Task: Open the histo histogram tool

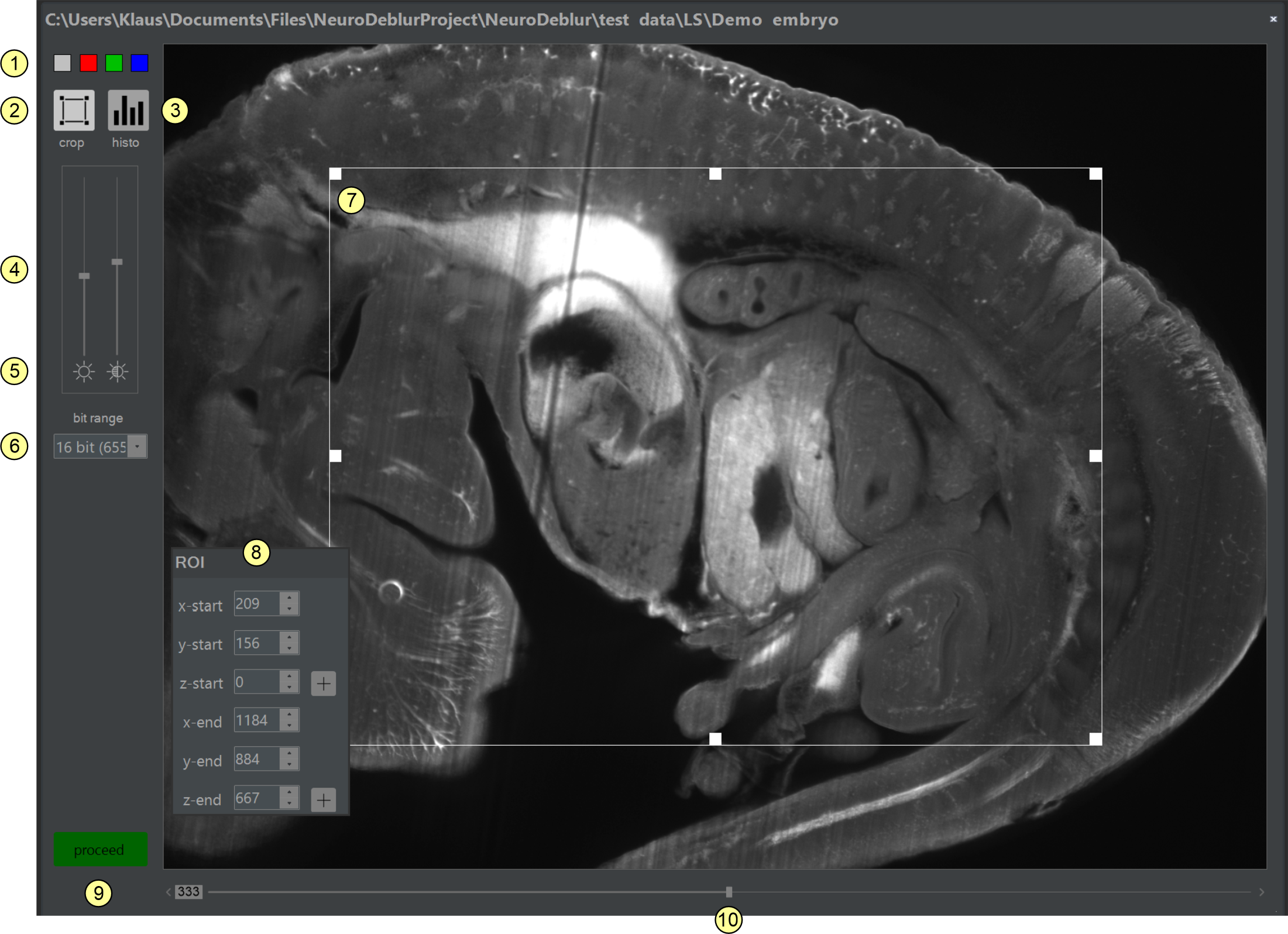Action: pos(128,110)
